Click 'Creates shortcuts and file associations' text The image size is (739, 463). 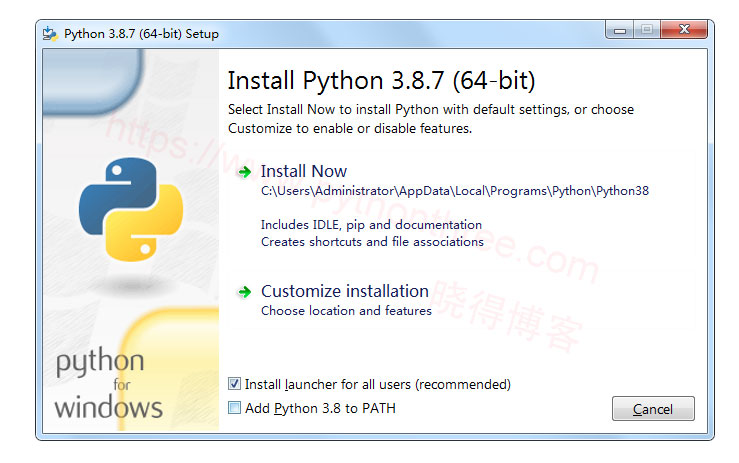[x=372, y=242]
